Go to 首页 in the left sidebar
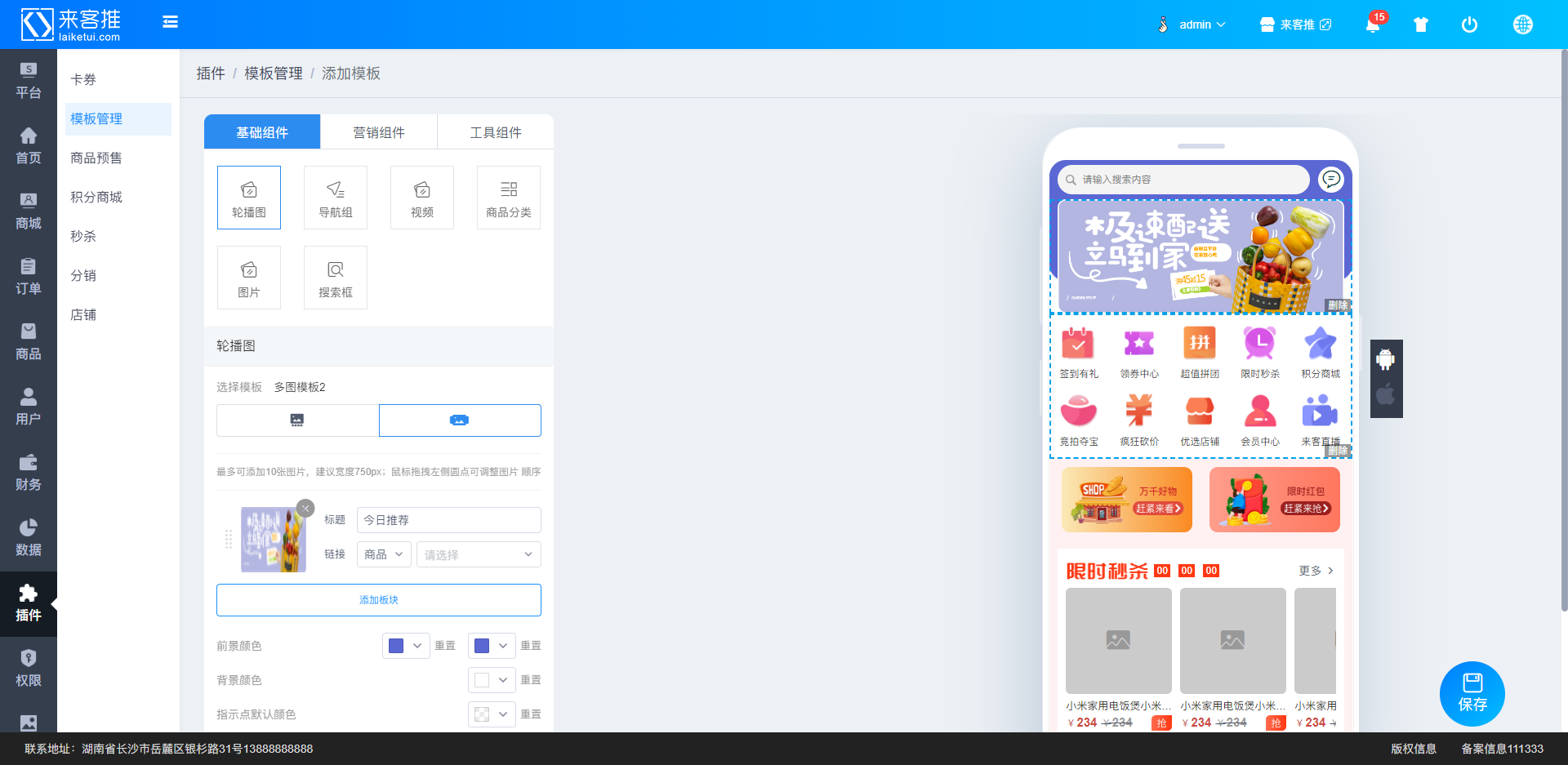The width and height of the screenshot is (1568, 765). (x=29, y=147)
